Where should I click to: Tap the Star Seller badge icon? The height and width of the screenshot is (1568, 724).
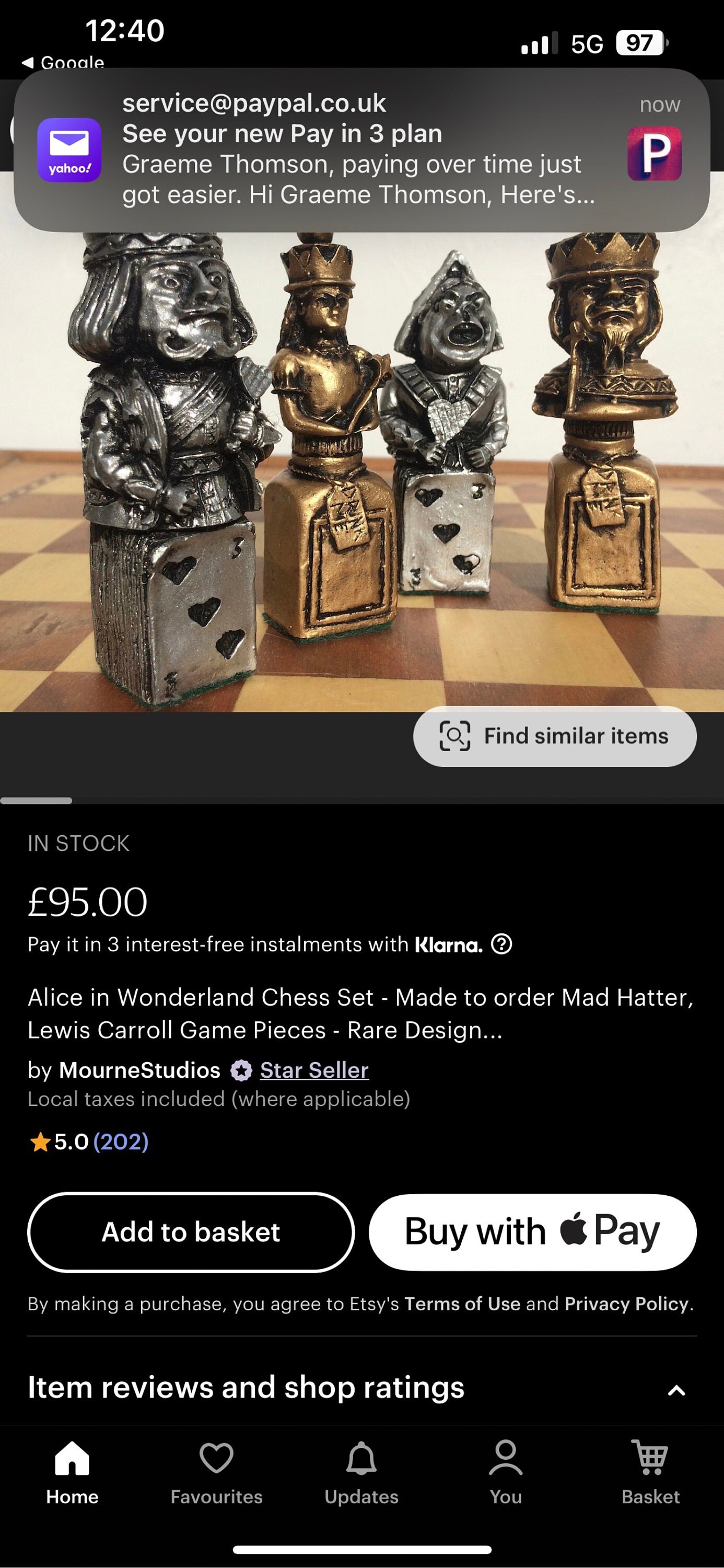pyautogui.click(x=241, y=1070)
